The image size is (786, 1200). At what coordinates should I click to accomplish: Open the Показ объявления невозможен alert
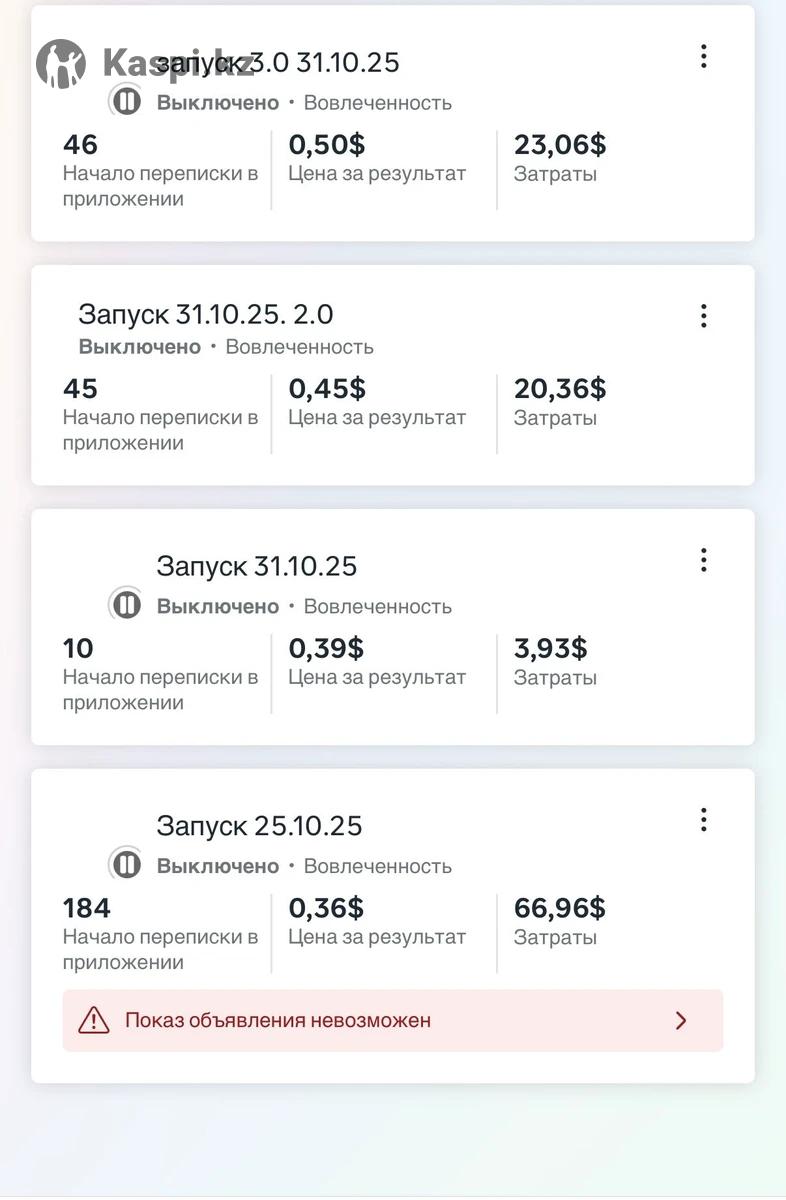pos(278,1020)
